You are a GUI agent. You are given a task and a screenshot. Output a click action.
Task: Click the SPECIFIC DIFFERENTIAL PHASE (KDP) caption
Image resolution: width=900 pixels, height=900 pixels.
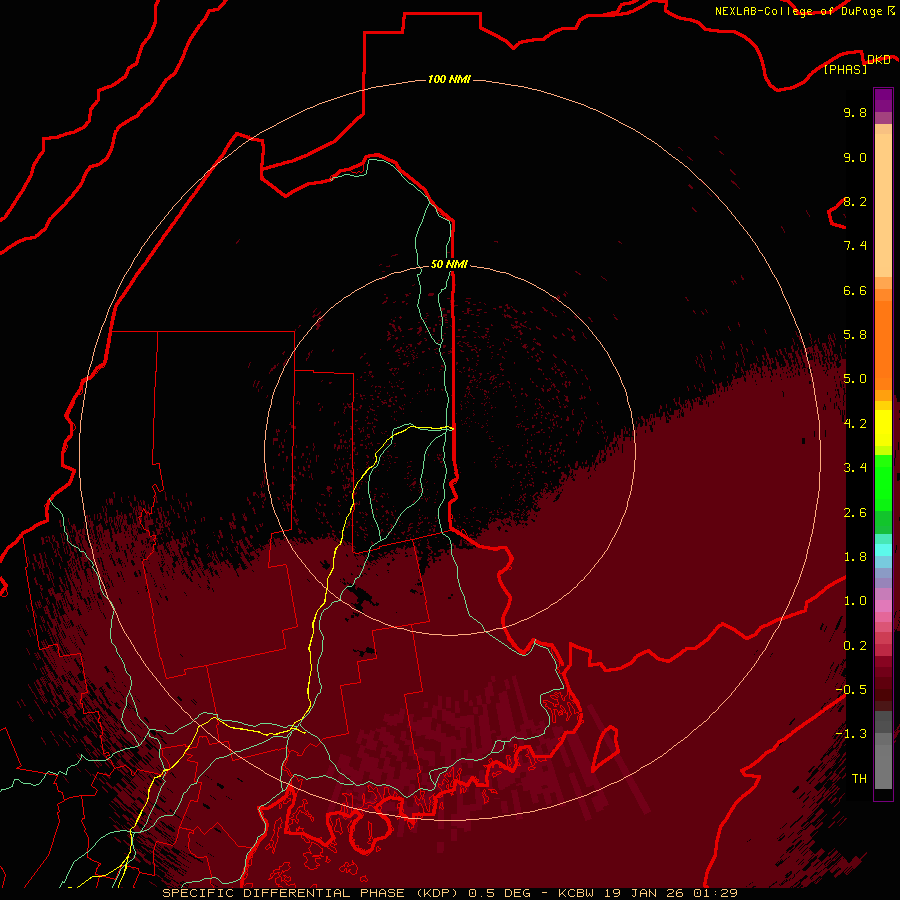click(312, 893)
